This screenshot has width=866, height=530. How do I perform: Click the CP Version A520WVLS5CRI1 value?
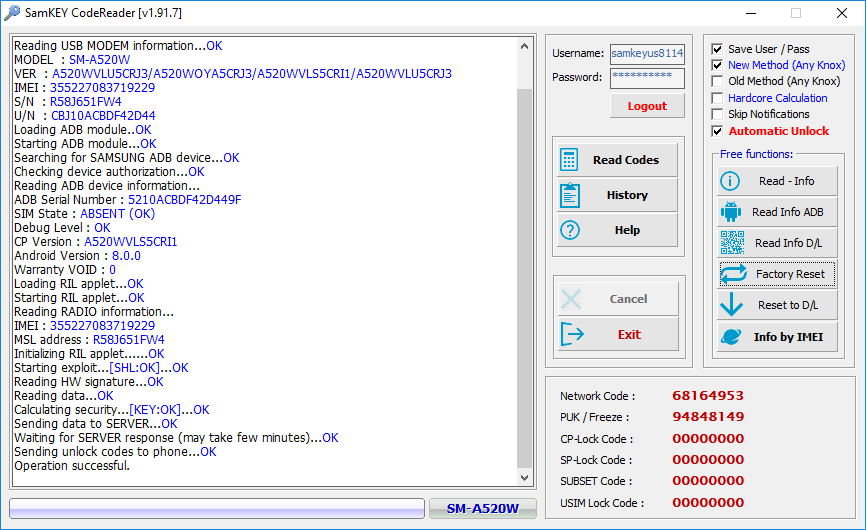pyautogui.click(x=130, y=242)
